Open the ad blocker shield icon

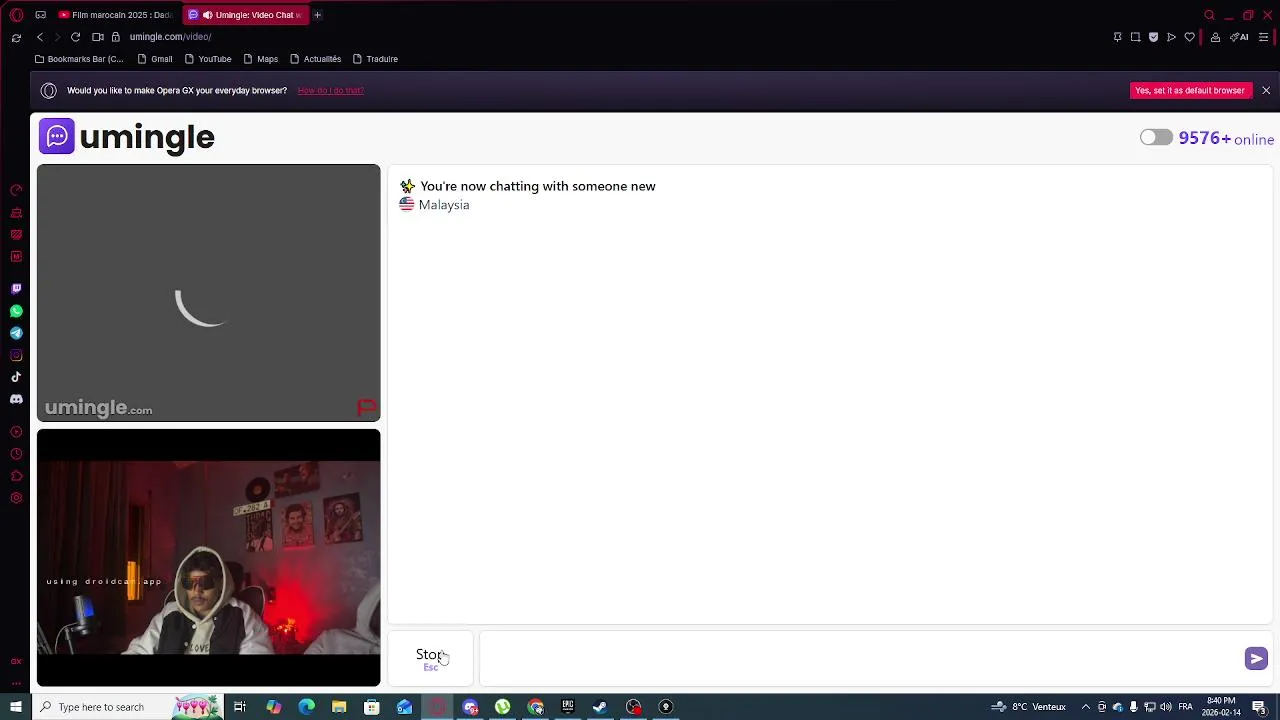point(1153,37)
